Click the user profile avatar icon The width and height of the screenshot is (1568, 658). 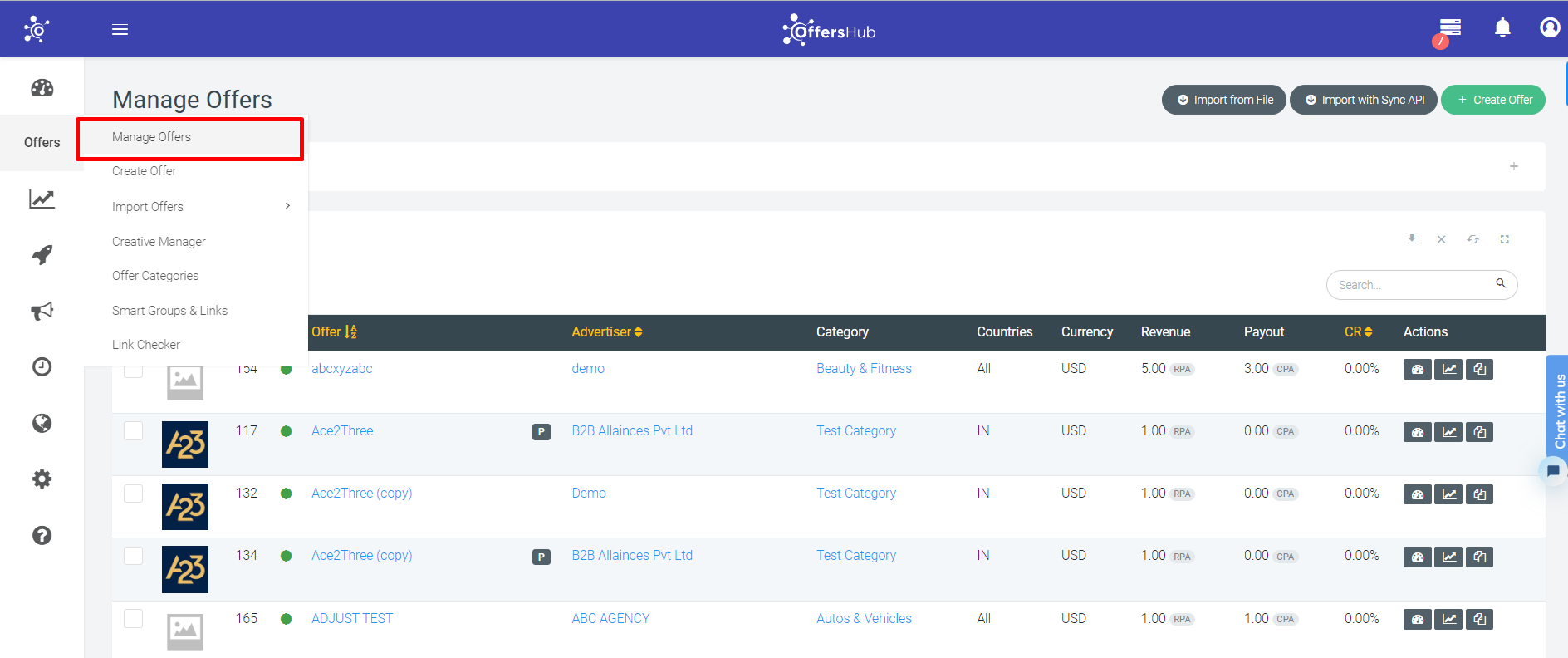[x=1550, y=27]
